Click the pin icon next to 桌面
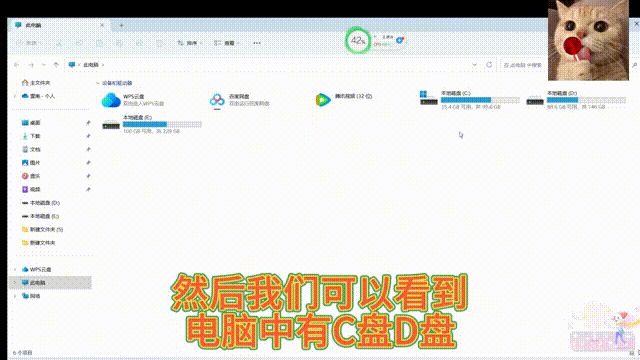 (88, 122)
